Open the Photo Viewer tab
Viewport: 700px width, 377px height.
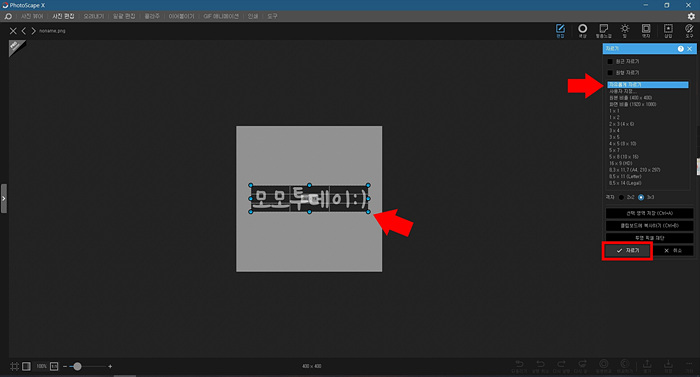coord(32,16)
